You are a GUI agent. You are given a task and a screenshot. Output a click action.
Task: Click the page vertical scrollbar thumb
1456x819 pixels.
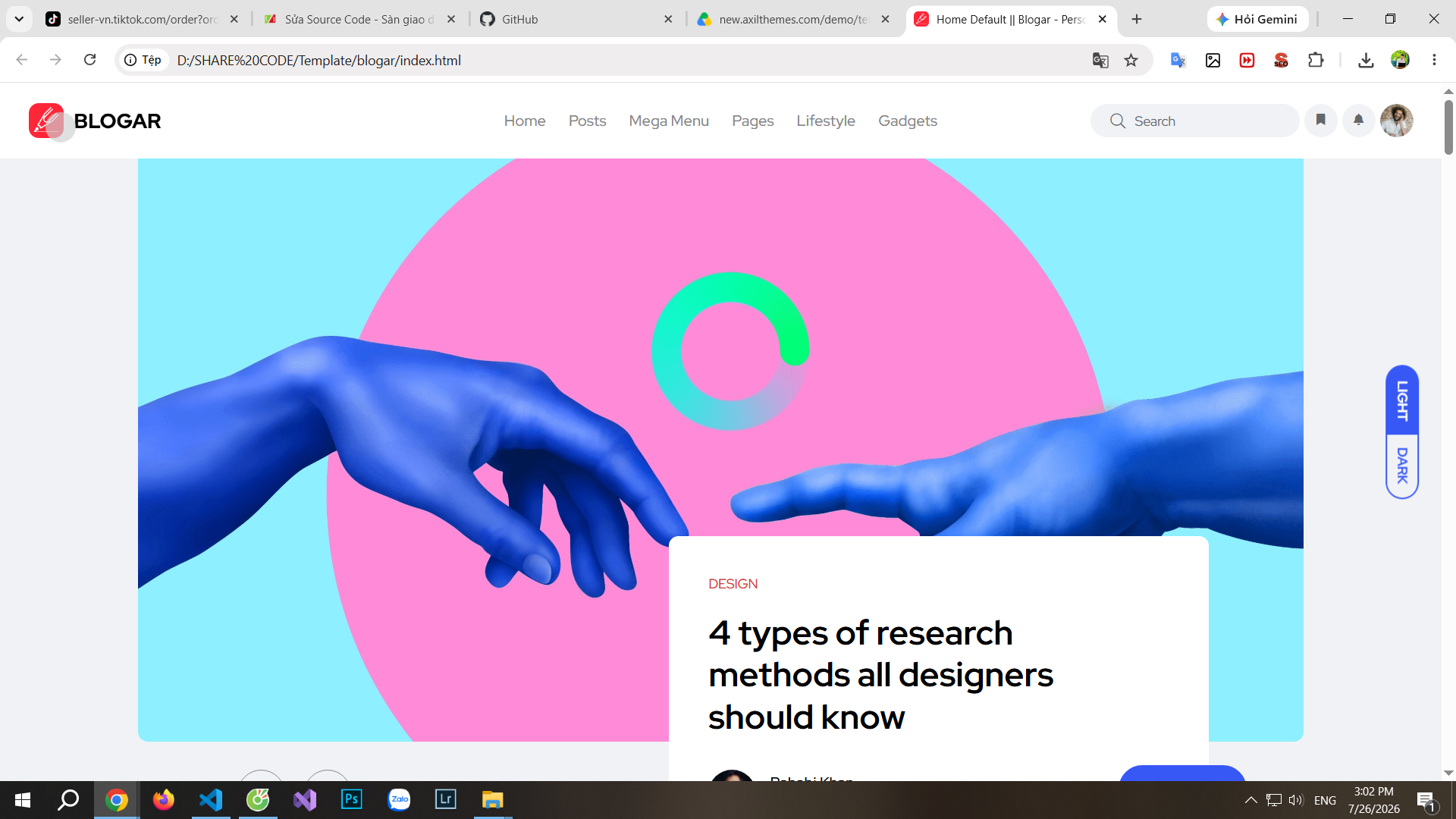point(1448,127)
